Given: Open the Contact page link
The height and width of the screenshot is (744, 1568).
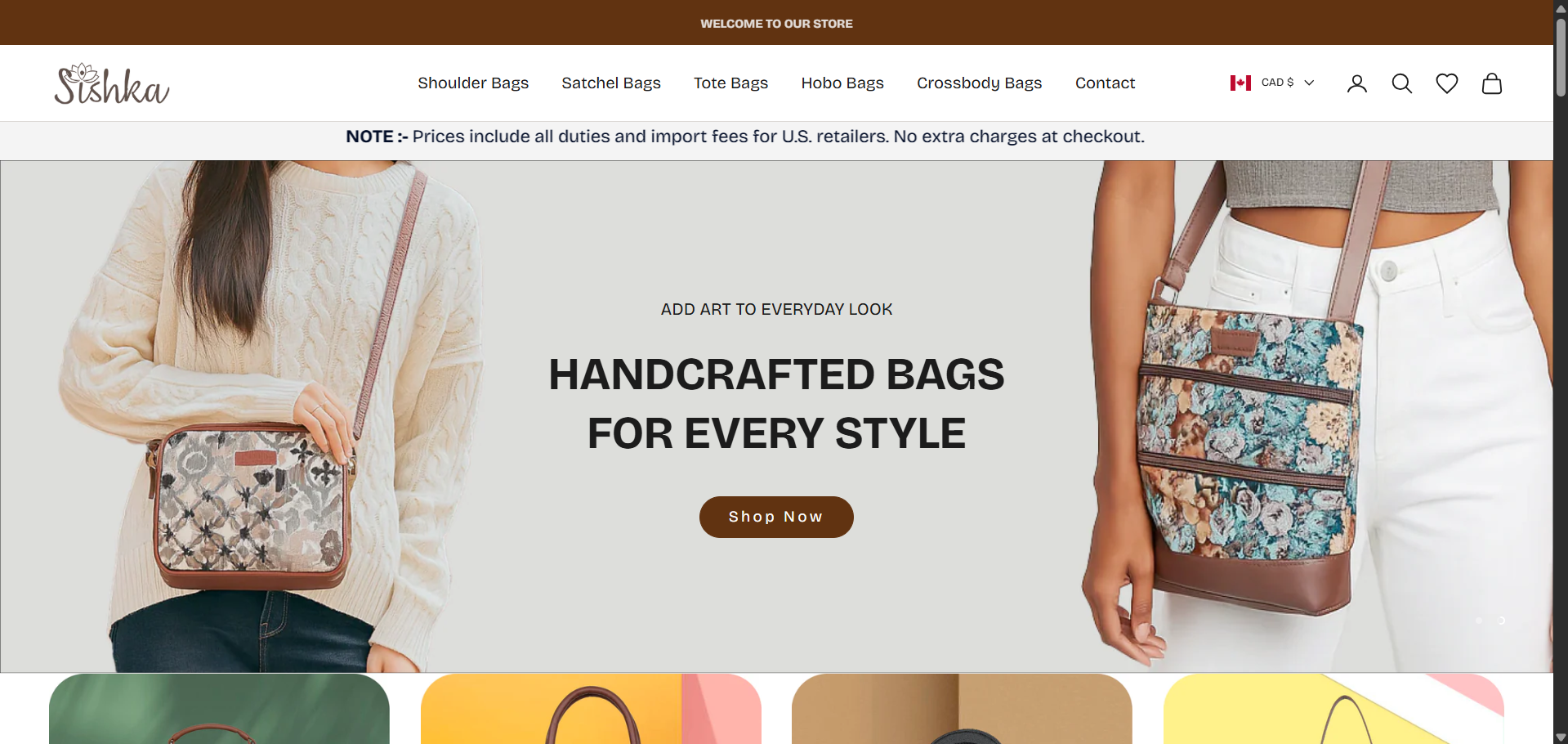Looking at the screenshot, I should pyautogui.click(x=1105, y=83).
